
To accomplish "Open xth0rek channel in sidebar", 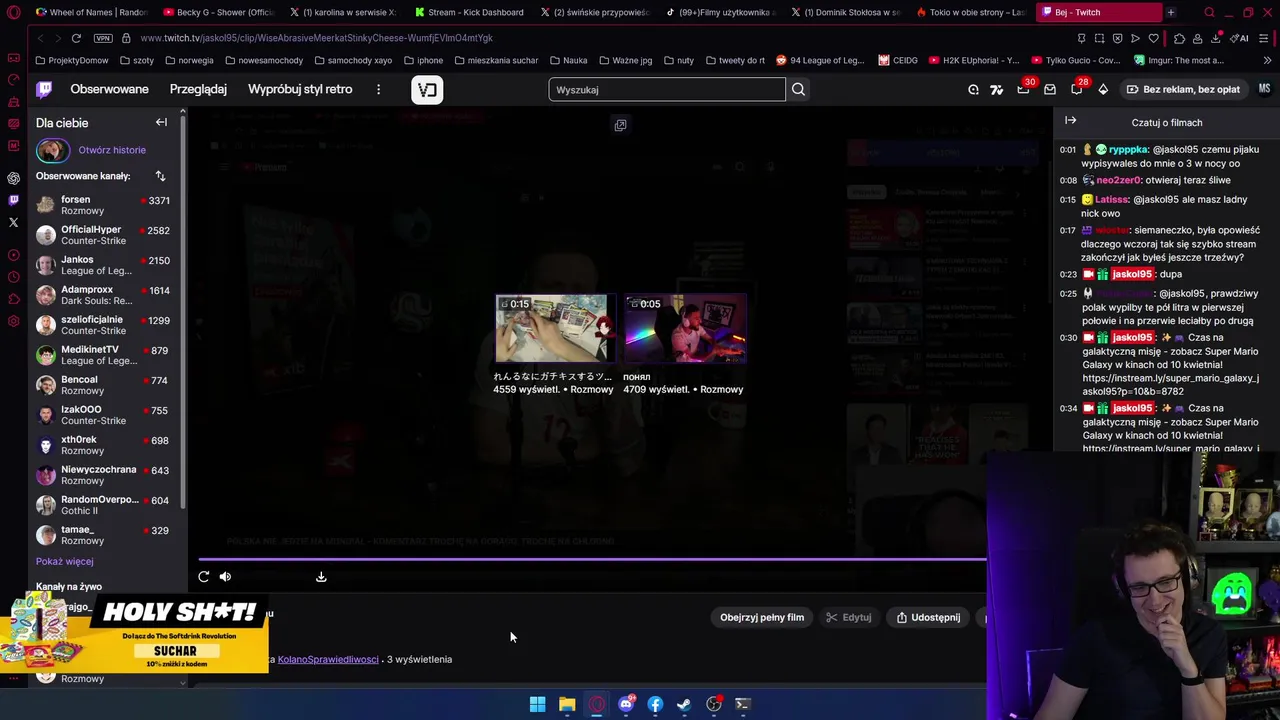I will 103,445.
